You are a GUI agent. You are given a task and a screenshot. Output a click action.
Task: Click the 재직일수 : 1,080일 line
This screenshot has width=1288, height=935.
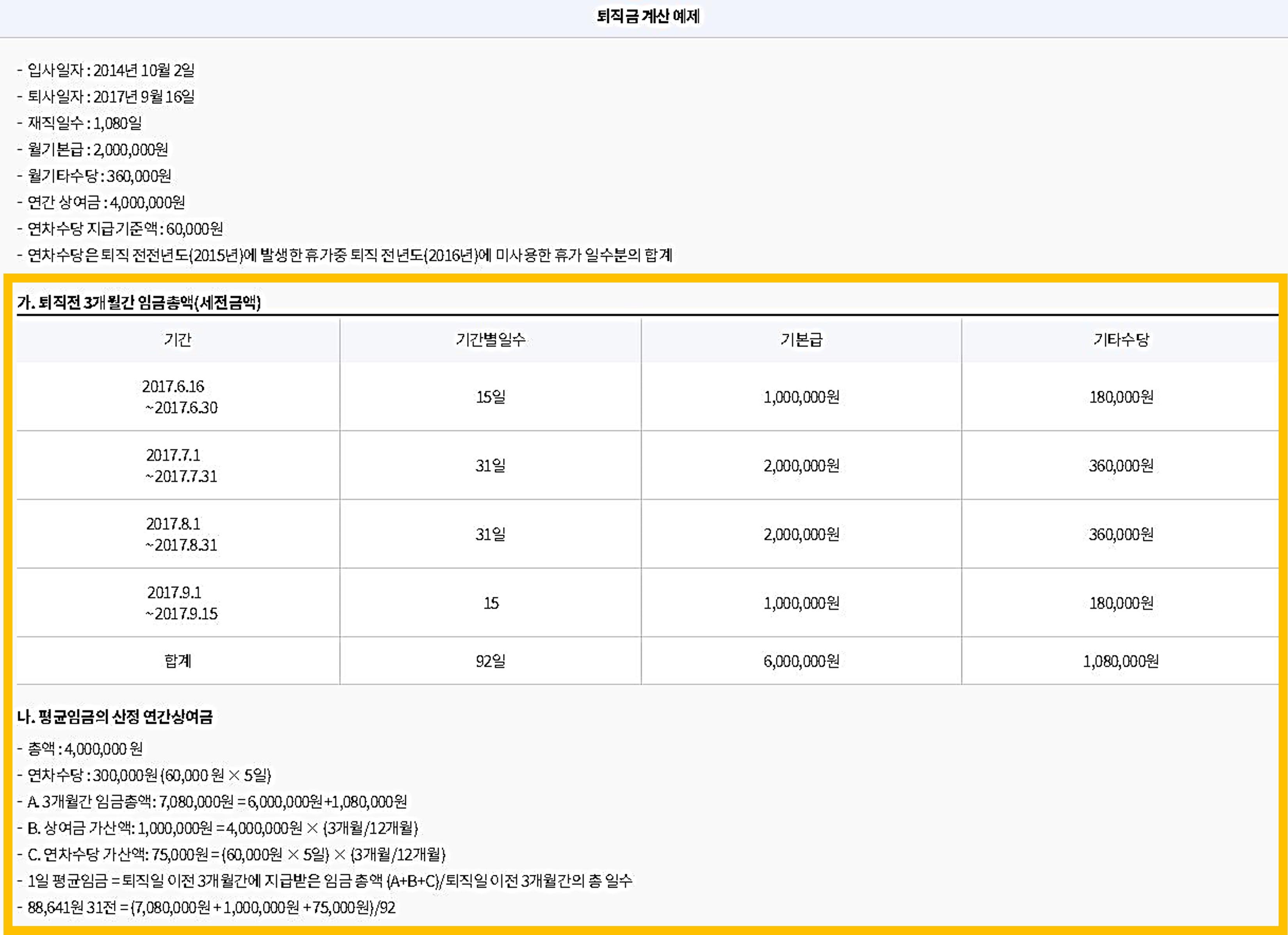[80, 123]
